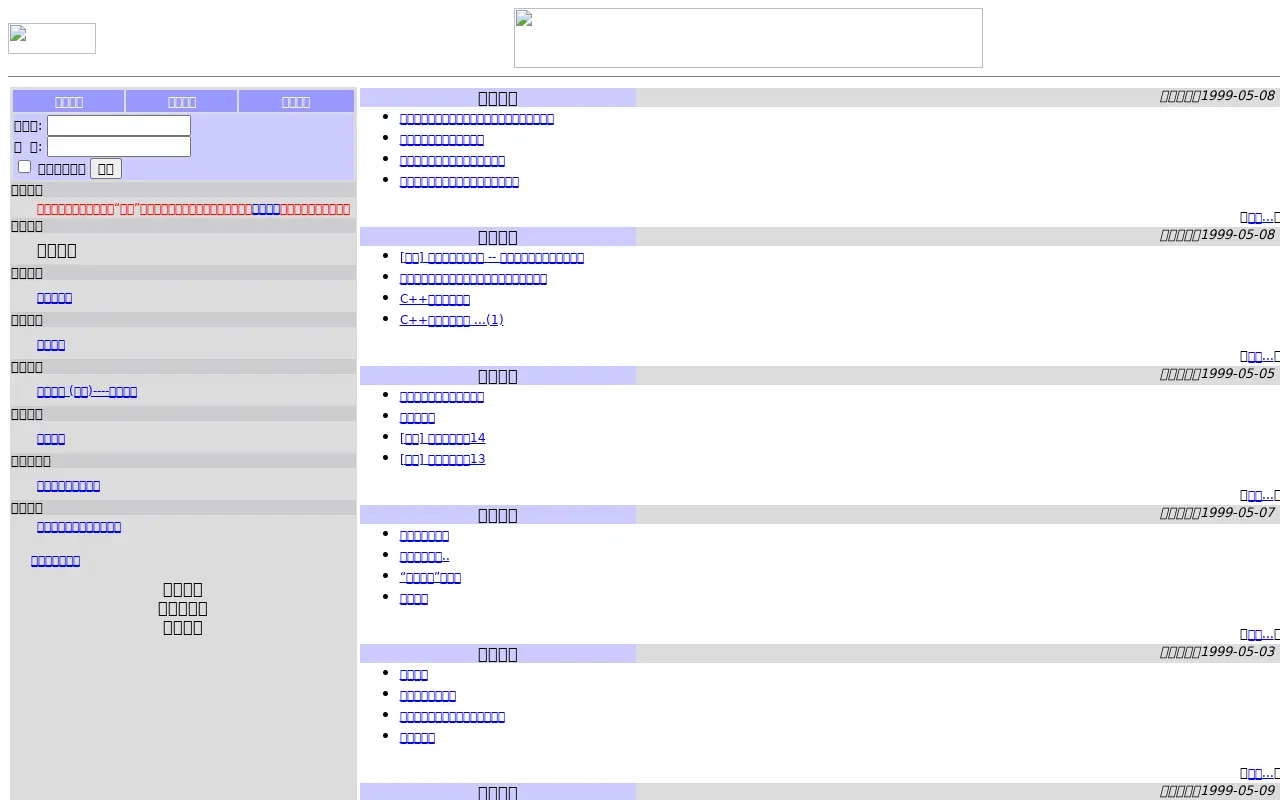The image size is (1280, 800).
Task: Select the middle tab of the login box
Action: tap(182, 102)
